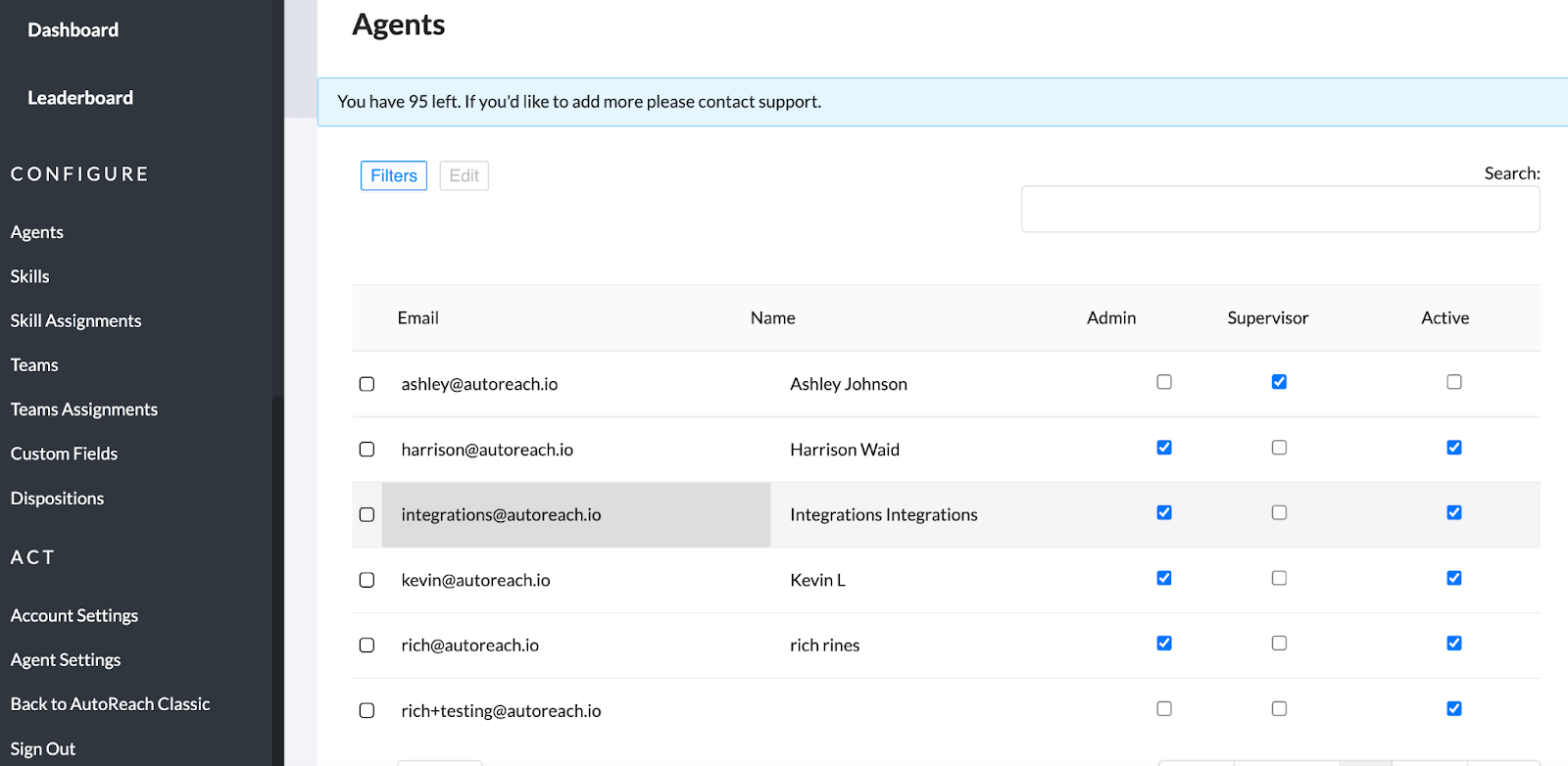Enable Admin for rich+testing@autoreach.io
Screen dimensions: 1568x766
click(1164, 708)
